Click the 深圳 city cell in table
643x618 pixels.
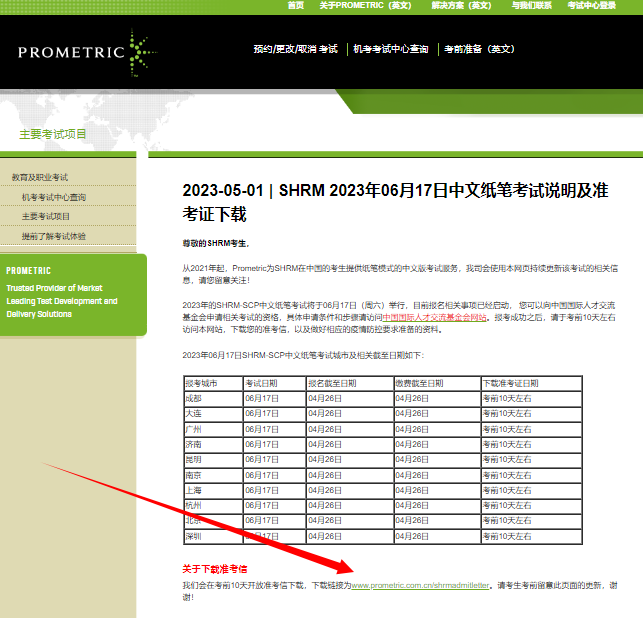click(x=213, y=536)
